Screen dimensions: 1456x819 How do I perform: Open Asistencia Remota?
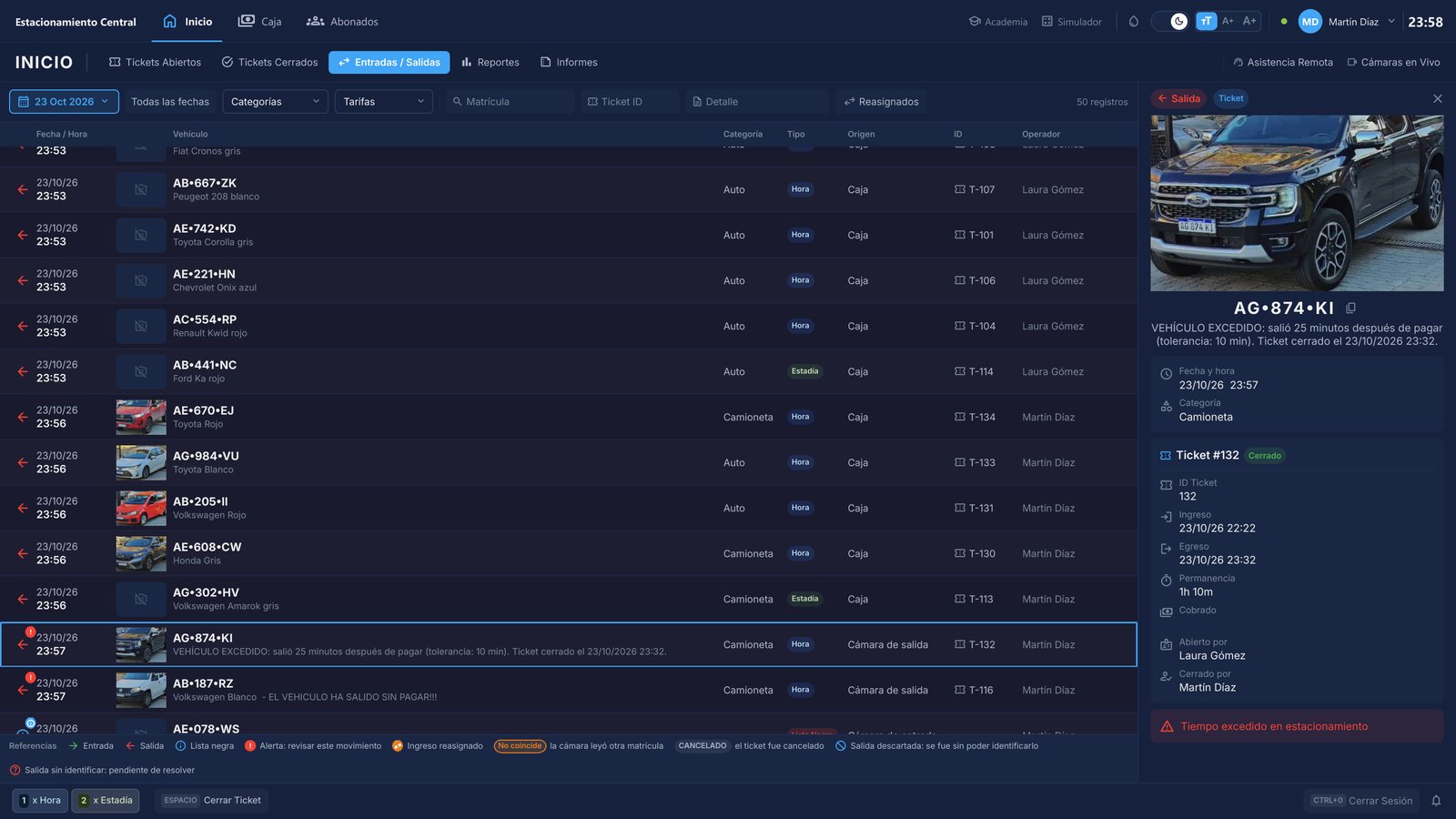pyautogui.click(x=1283, y=62)
